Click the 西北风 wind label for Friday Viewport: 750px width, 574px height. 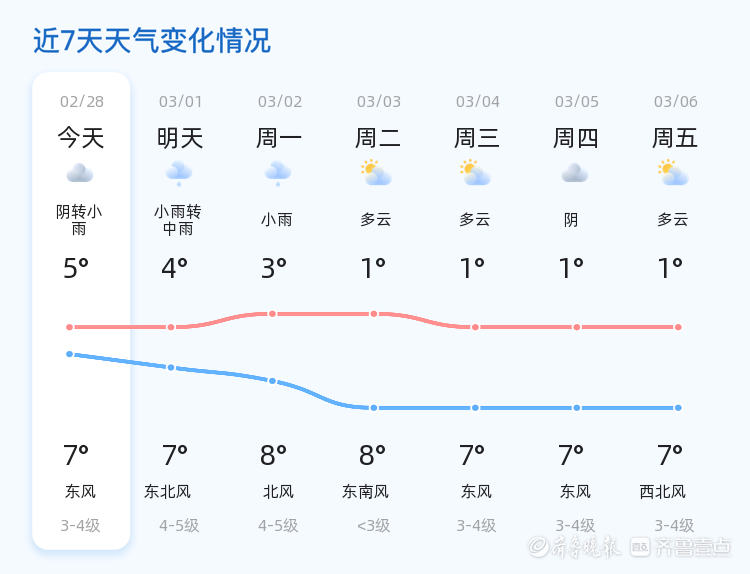coord(663,492)
